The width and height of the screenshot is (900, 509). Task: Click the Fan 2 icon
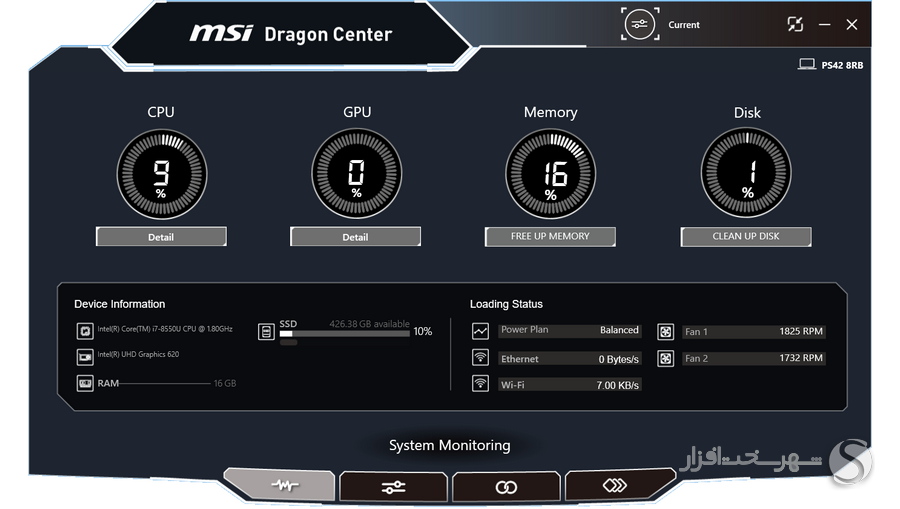click(x=665, y=359)
